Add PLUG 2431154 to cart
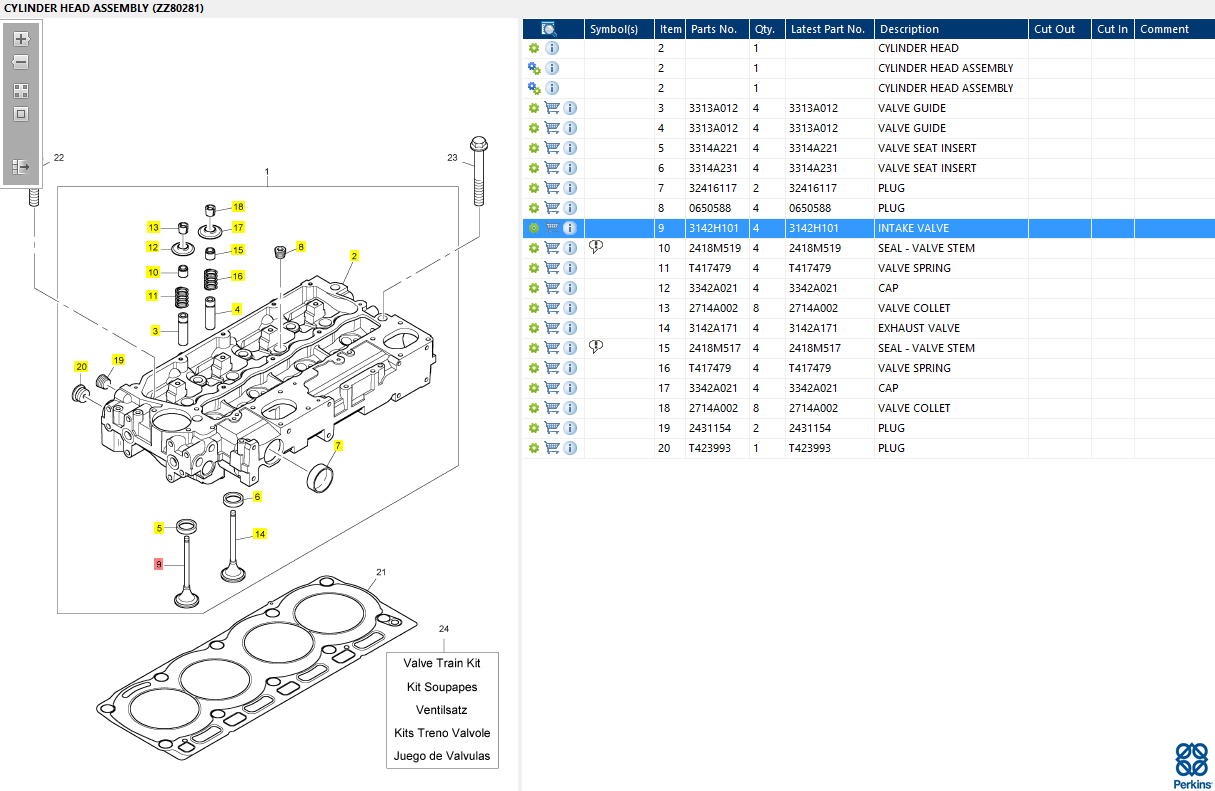This screenshot has height=791, width=1215. [x=552, y=428]
